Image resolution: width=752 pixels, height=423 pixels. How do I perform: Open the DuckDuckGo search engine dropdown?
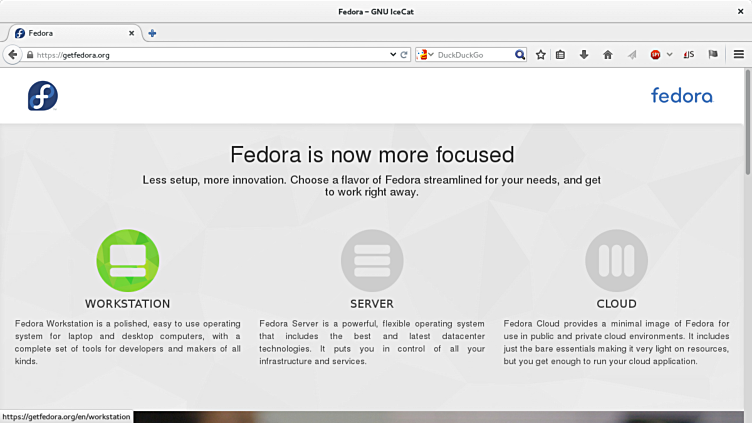coord(425,55)
